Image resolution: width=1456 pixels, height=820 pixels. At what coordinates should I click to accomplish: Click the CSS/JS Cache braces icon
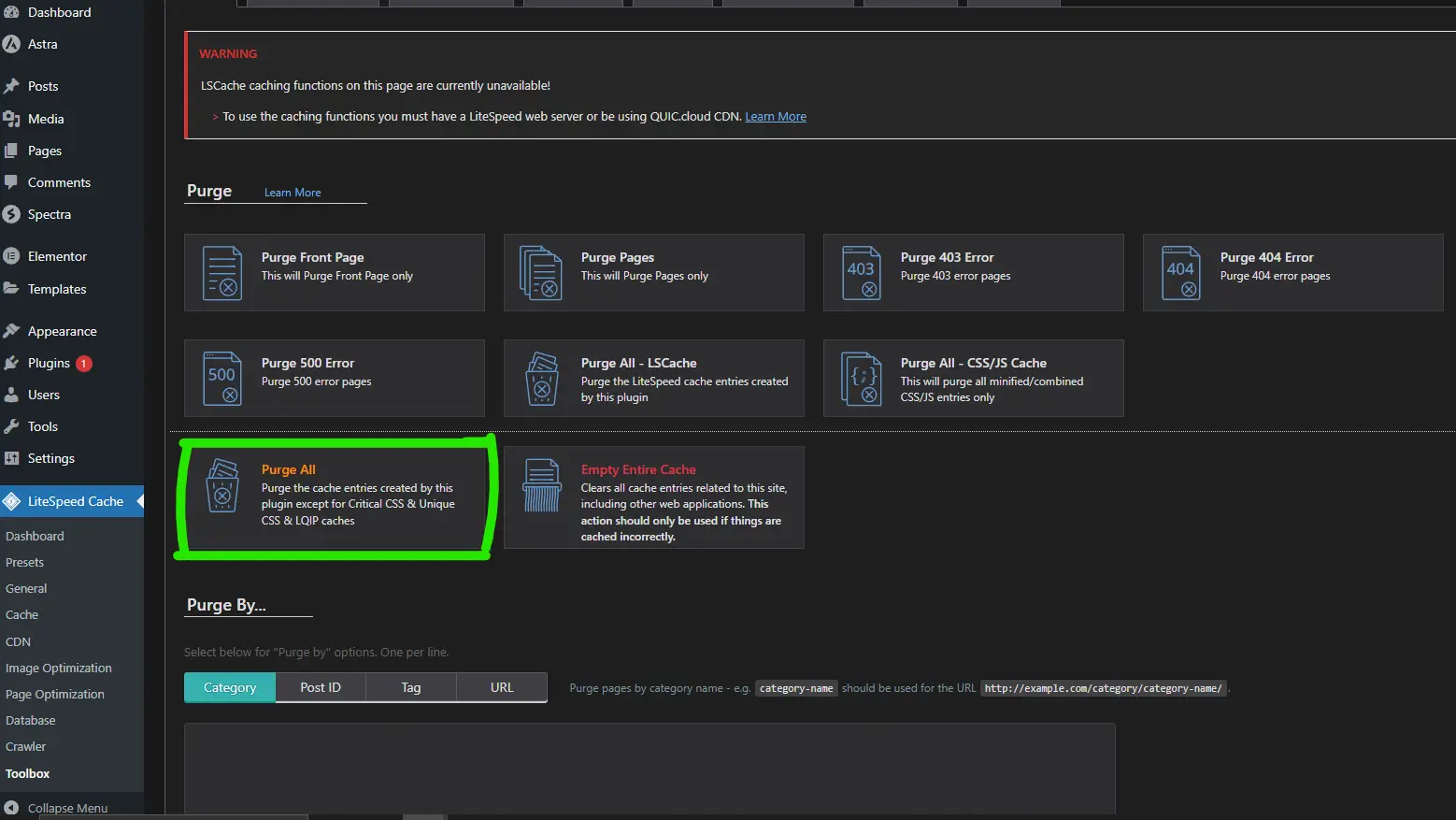click(x=861, y=378)
